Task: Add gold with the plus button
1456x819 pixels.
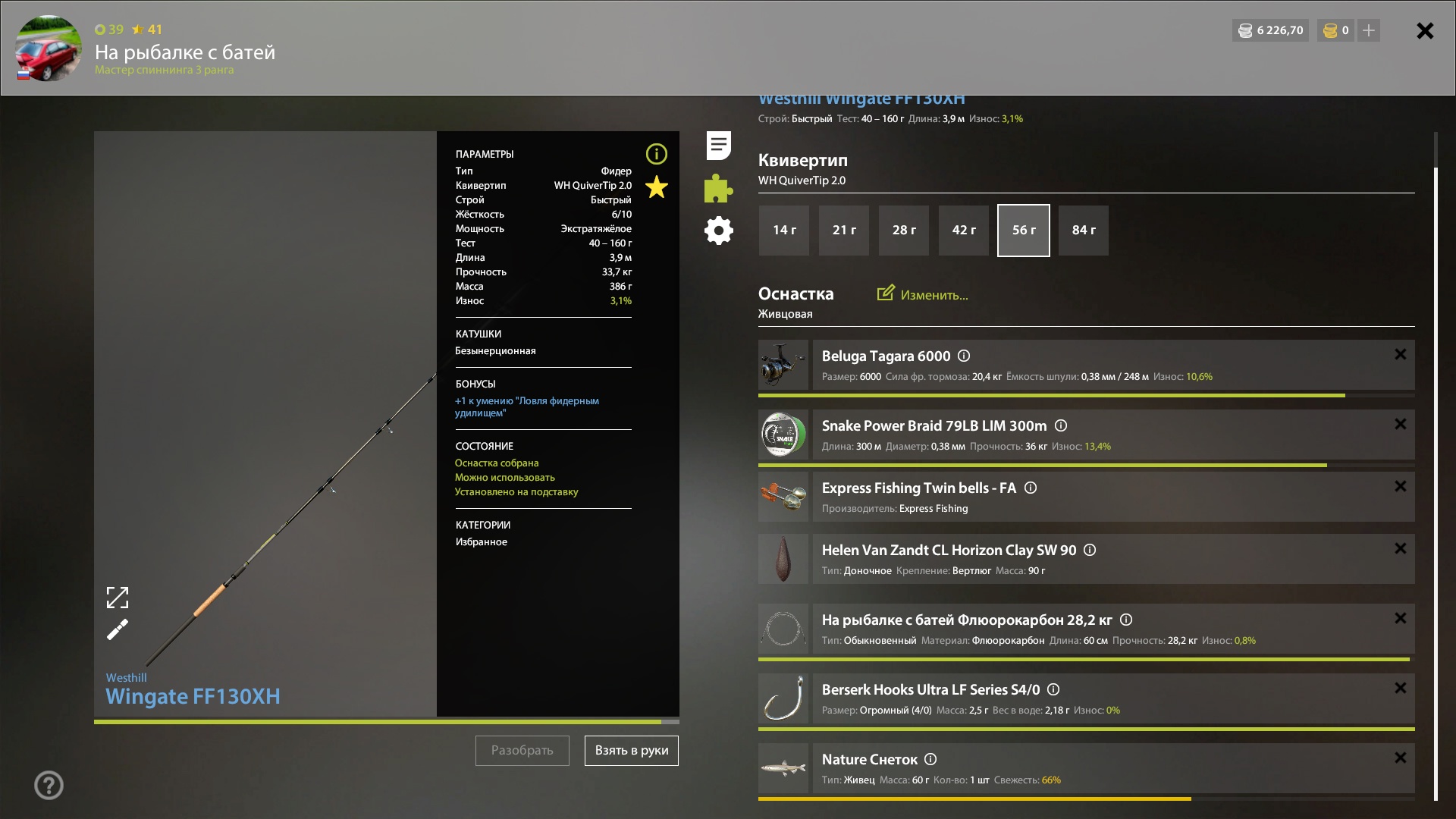Action: click(x=1369, y=30)
